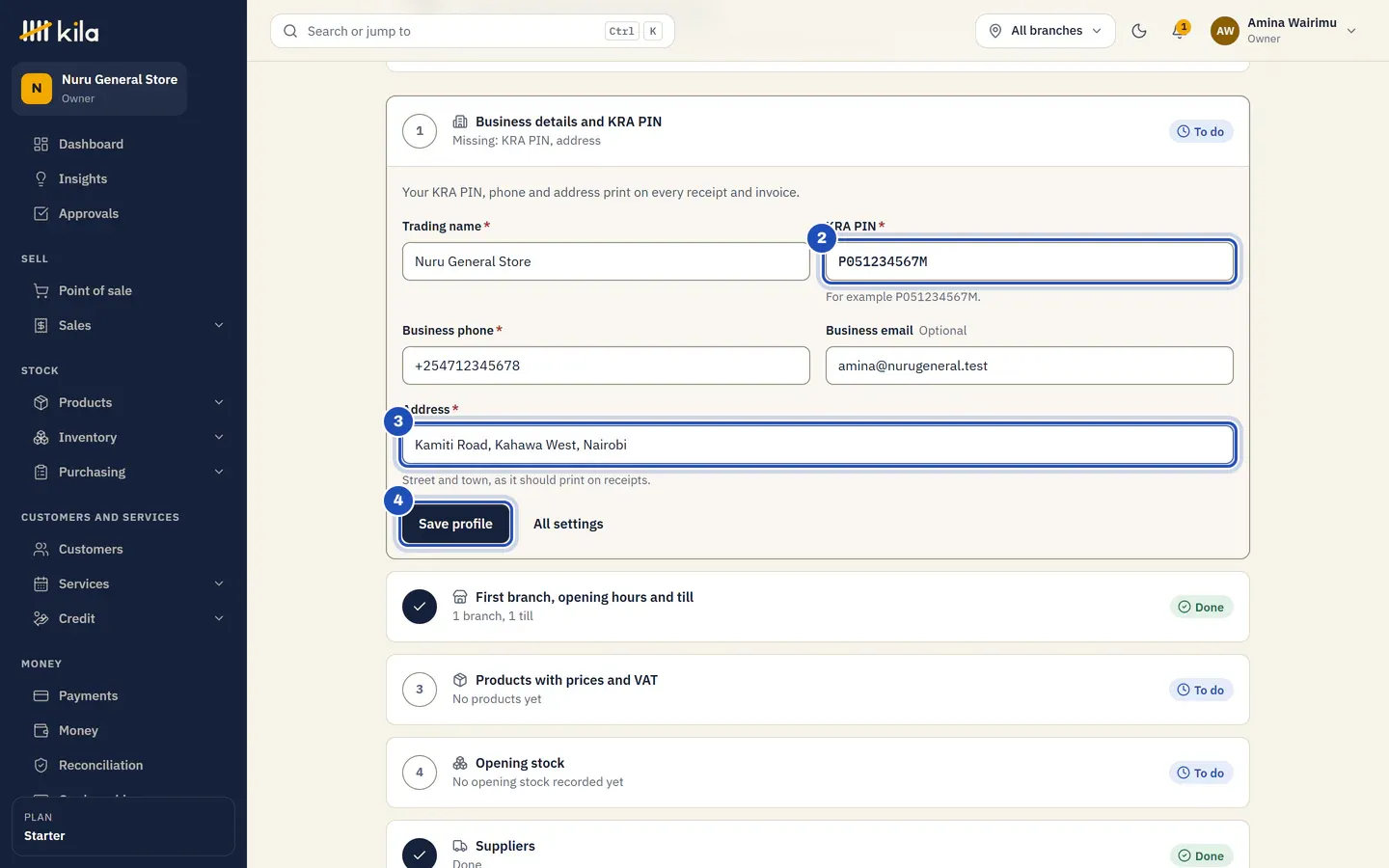Click the Insights lightbulb icon
This screenshot has width=1389, height=868.
click(x=41, y=179)
